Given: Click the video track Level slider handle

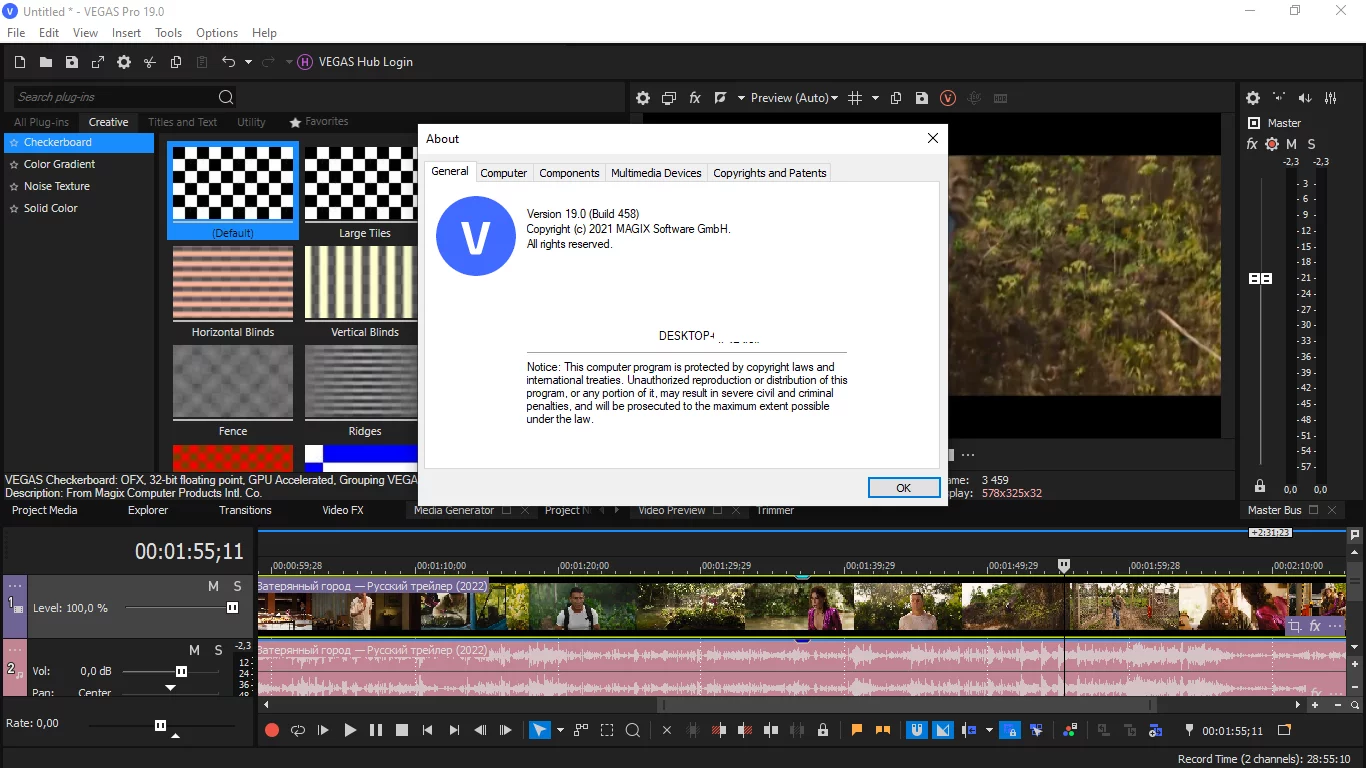Looking at the screenshot, I should tap(233, 608).
